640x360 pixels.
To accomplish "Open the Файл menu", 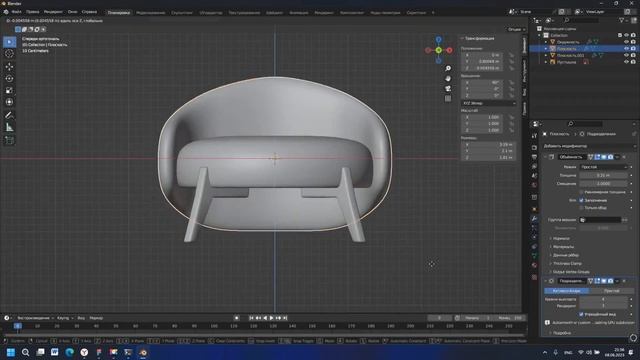I will [x=17, y=12].
